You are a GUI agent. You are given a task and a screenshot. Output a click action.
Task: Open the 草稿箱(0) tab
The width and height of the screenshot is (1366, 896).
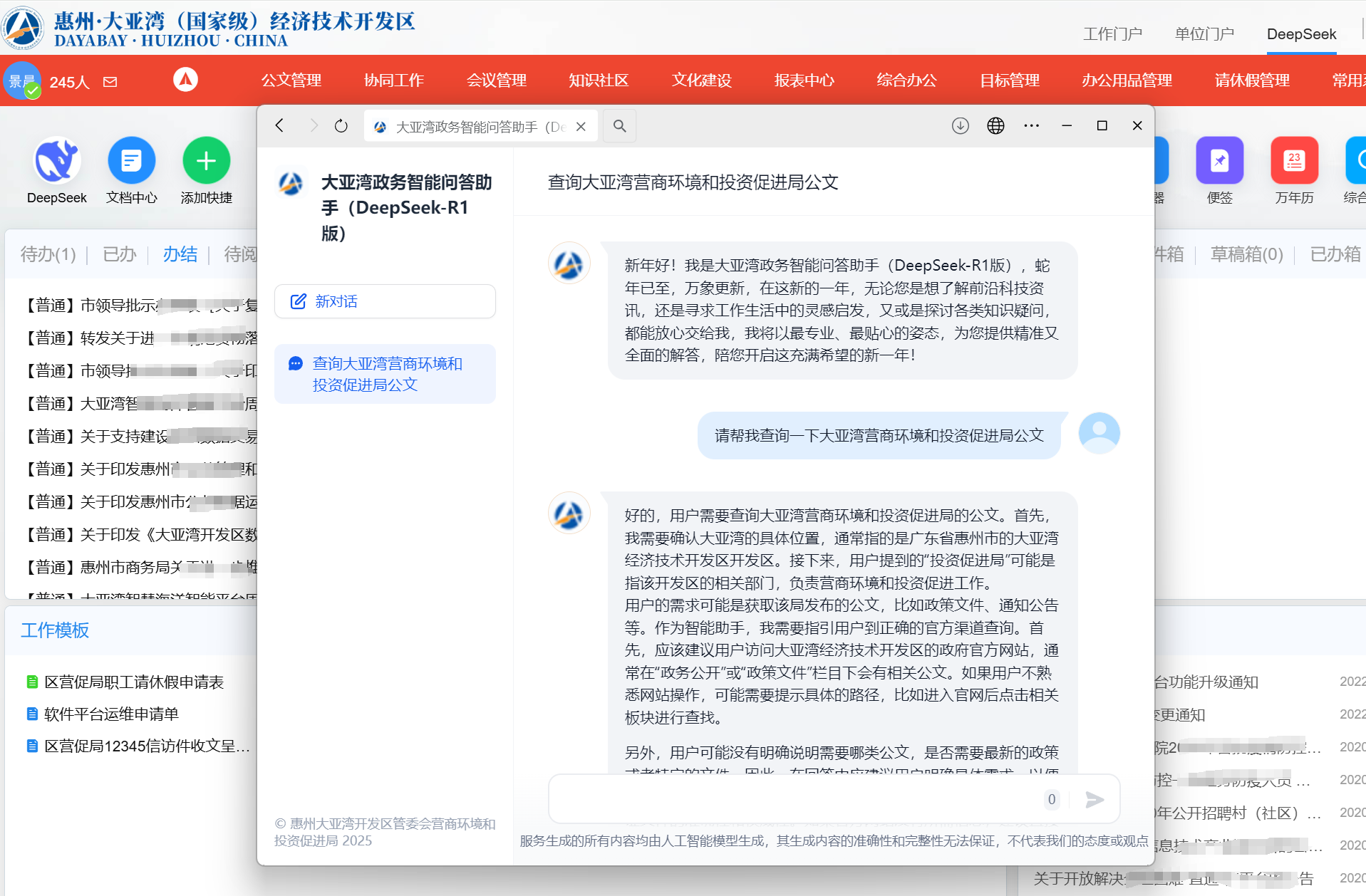[1247, 254]
